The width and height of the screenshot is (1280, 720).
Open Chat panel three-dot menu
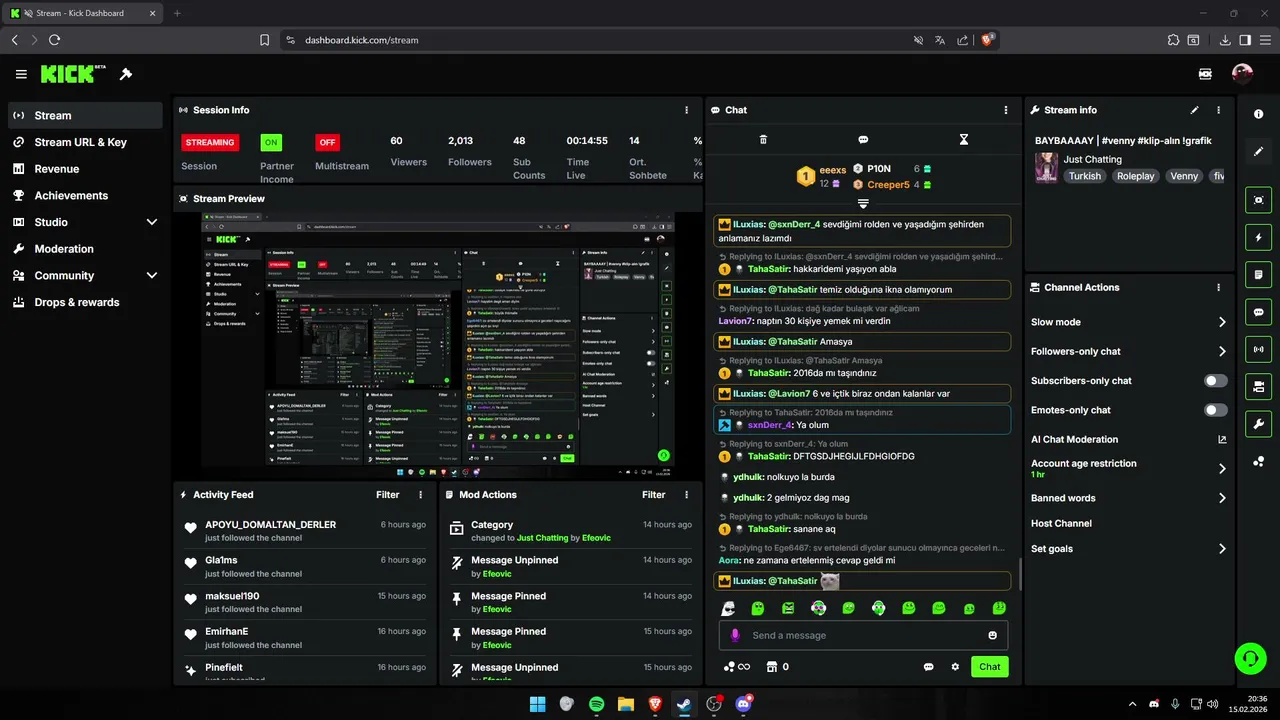click(x=1006, y=110)
